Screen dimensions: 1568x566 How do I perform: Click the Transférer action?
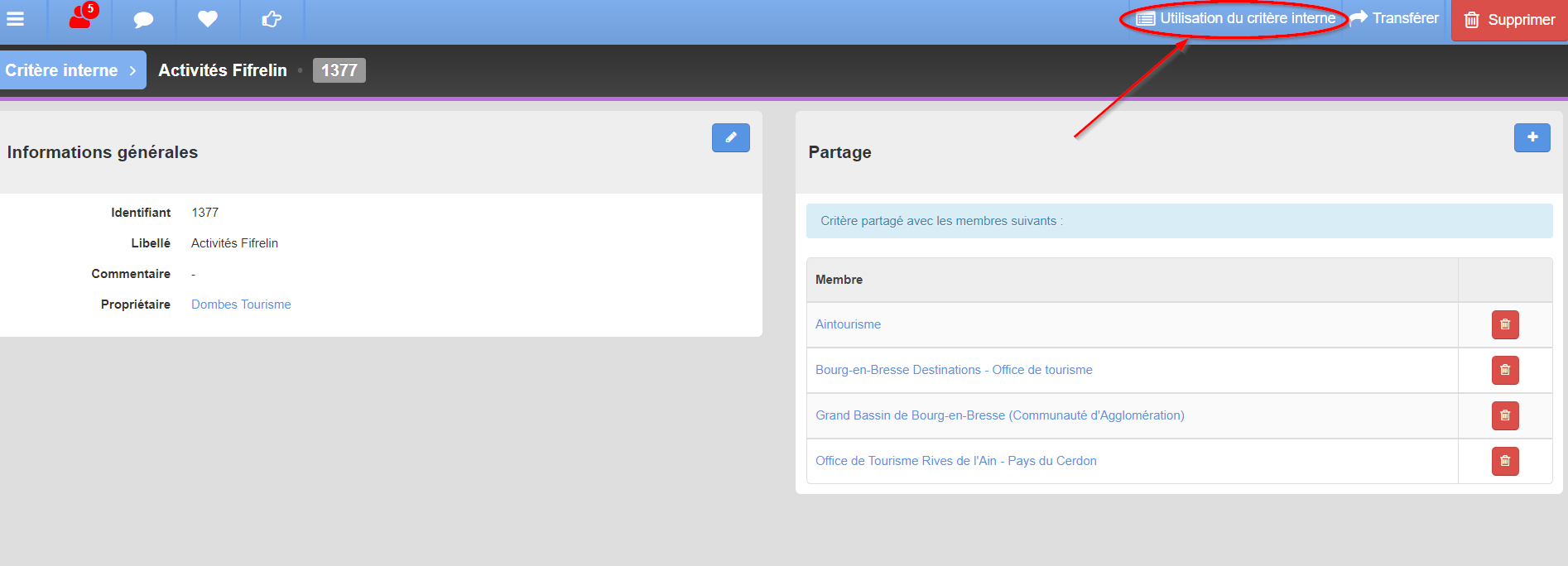(x=1394, y=18)
